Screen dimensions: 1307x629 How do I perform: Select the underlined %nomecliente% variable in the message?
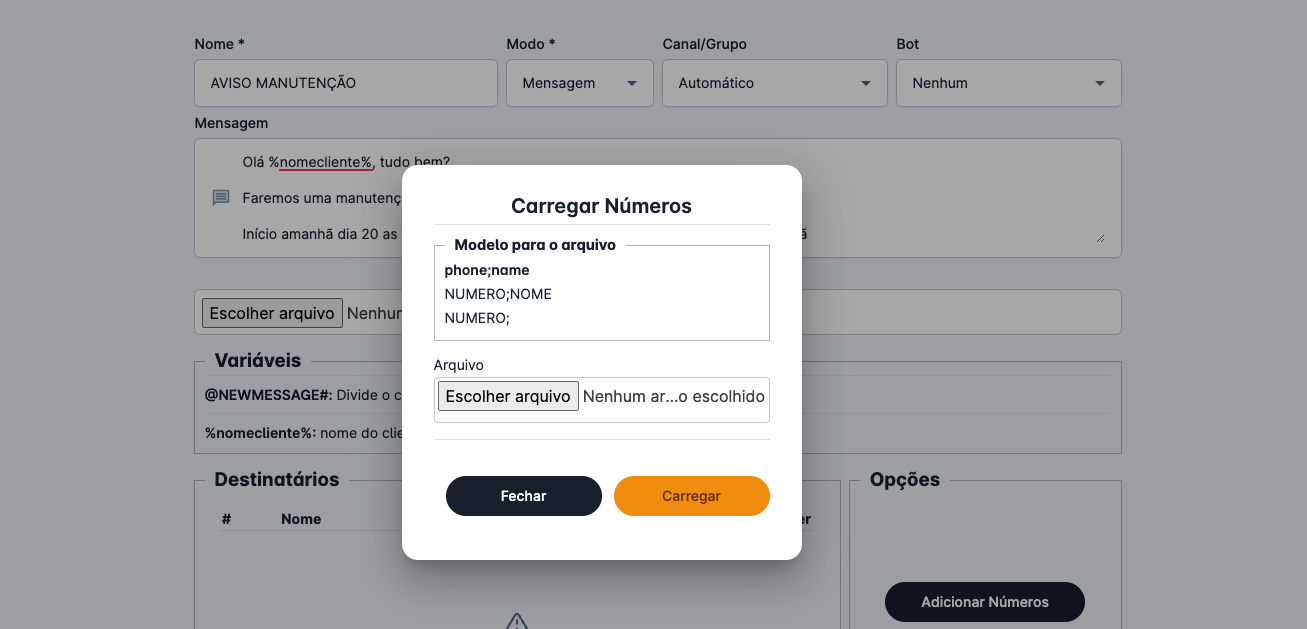(x=322, y=160)
